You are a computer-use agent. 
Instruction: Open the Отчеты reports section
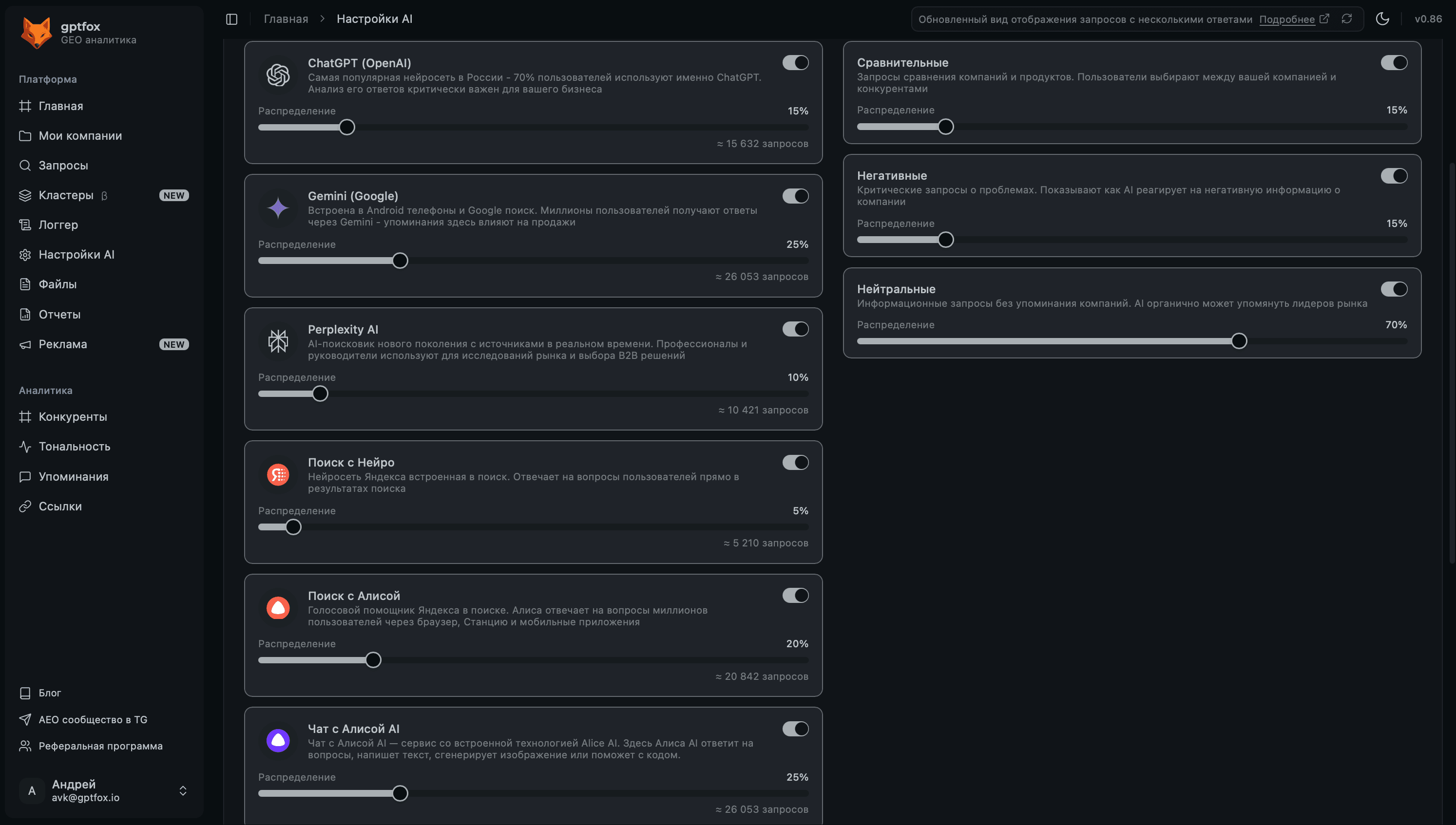pos(59,314)
